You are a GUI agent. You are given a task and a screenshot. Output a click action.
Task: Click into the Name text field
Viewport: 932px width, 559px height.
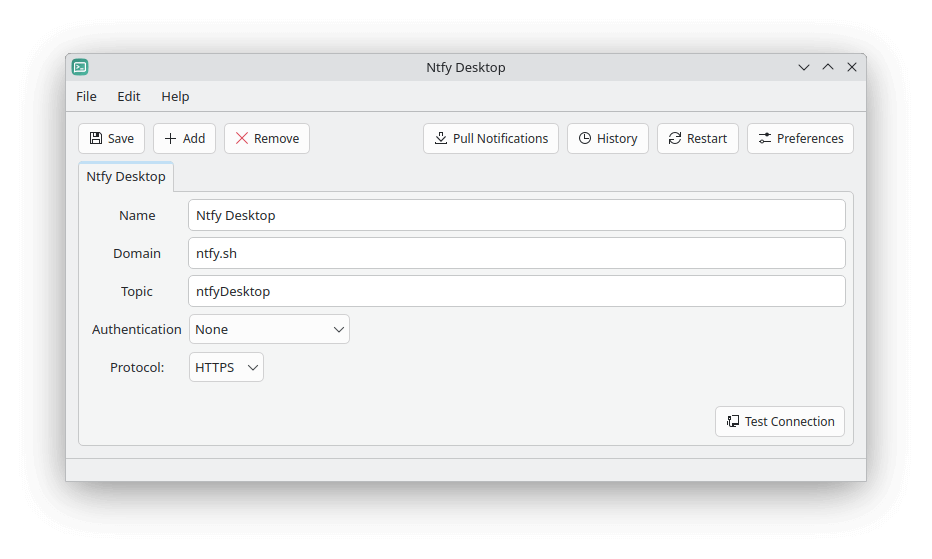516,215
